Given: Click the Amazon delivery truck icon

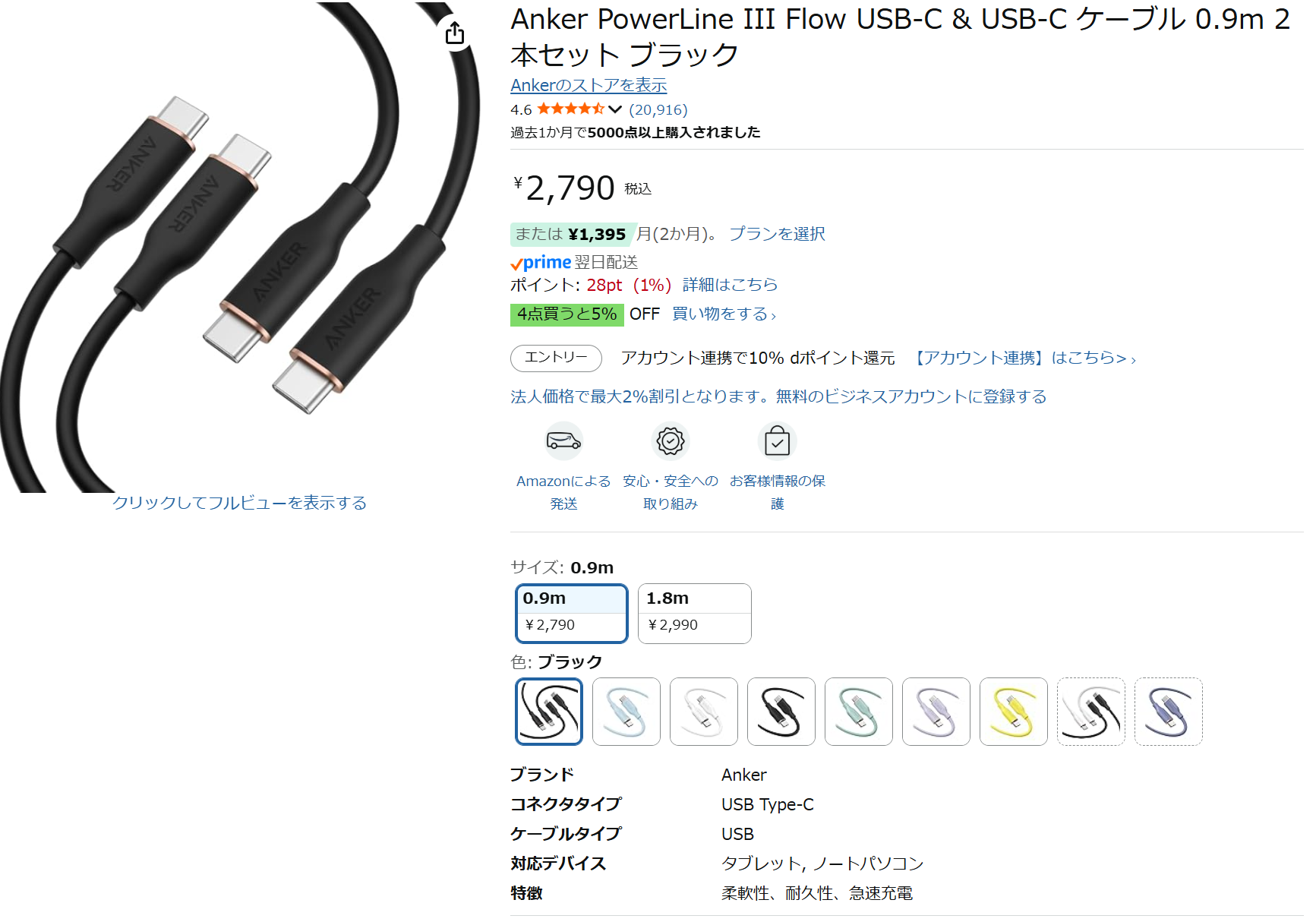Looking at the screenshot, I should tap(563, 440).
